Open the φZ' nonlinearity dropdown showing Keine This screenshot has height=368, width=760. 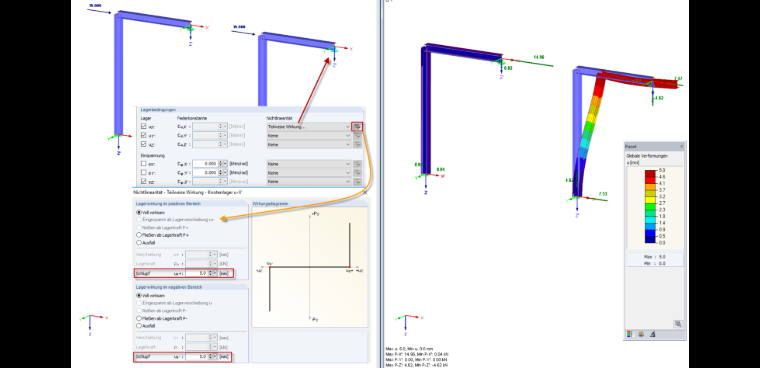pos(308,181)
